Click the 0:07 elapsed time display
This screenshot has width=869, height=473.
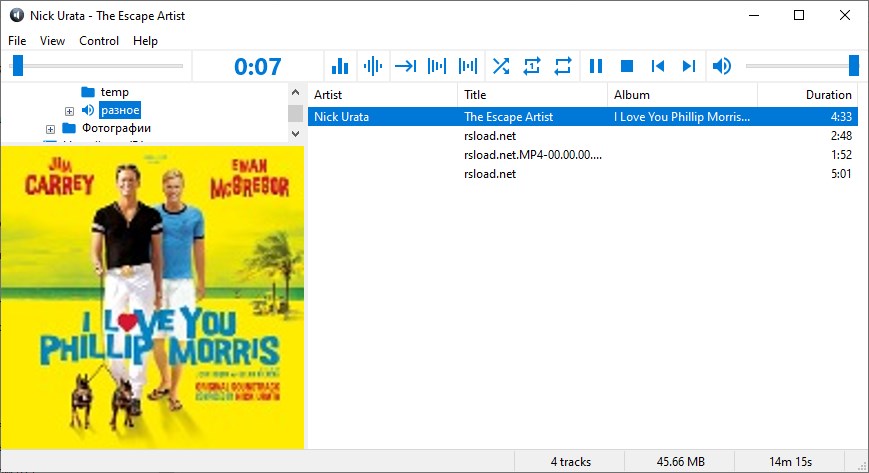258,67
